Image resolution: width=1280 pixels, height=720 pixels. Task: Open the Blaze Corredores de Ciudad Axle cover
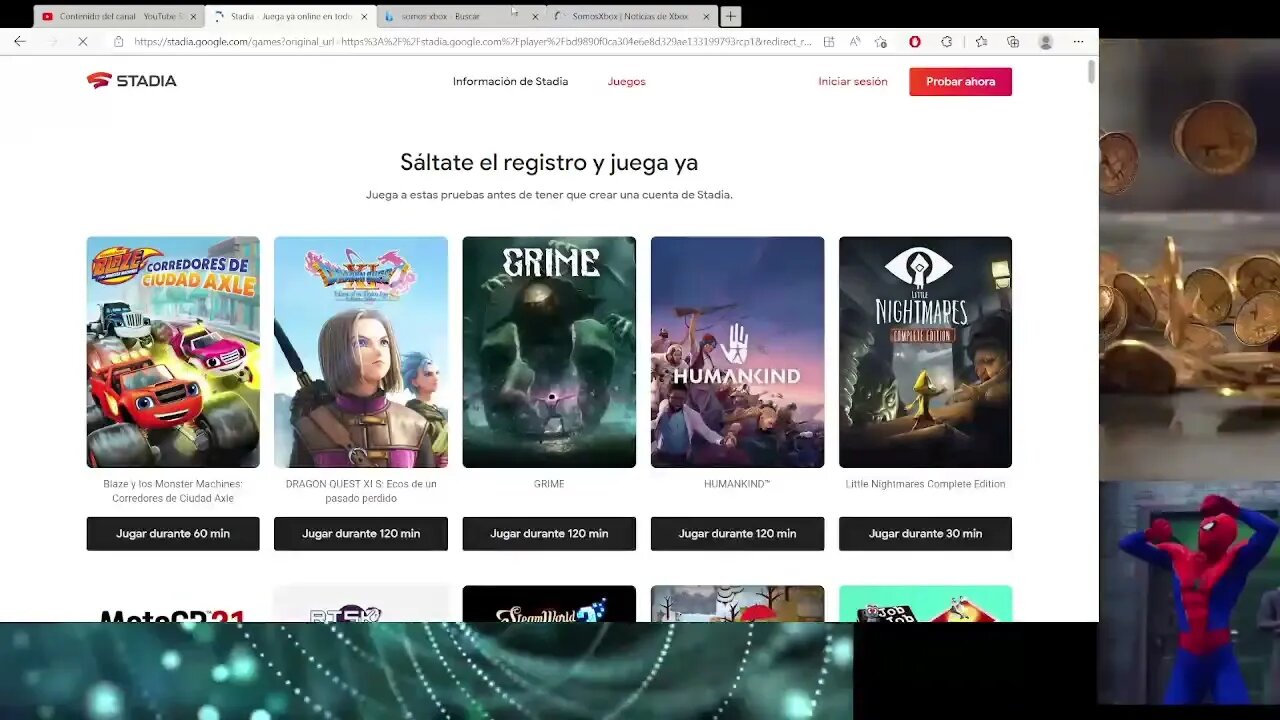click(173, 352)
